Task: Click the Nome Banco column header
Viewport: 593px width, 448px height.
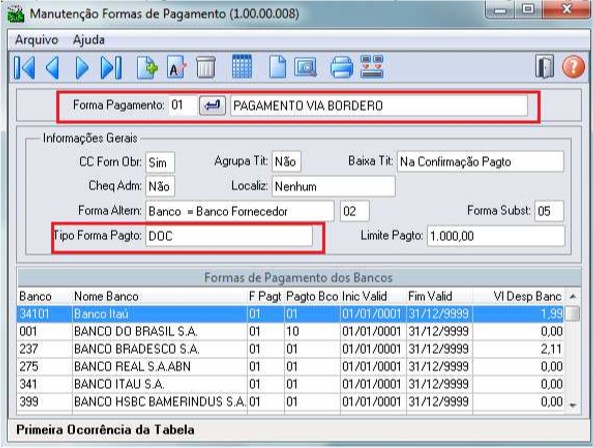Action: pyautogui.click(x=160, y=296)
